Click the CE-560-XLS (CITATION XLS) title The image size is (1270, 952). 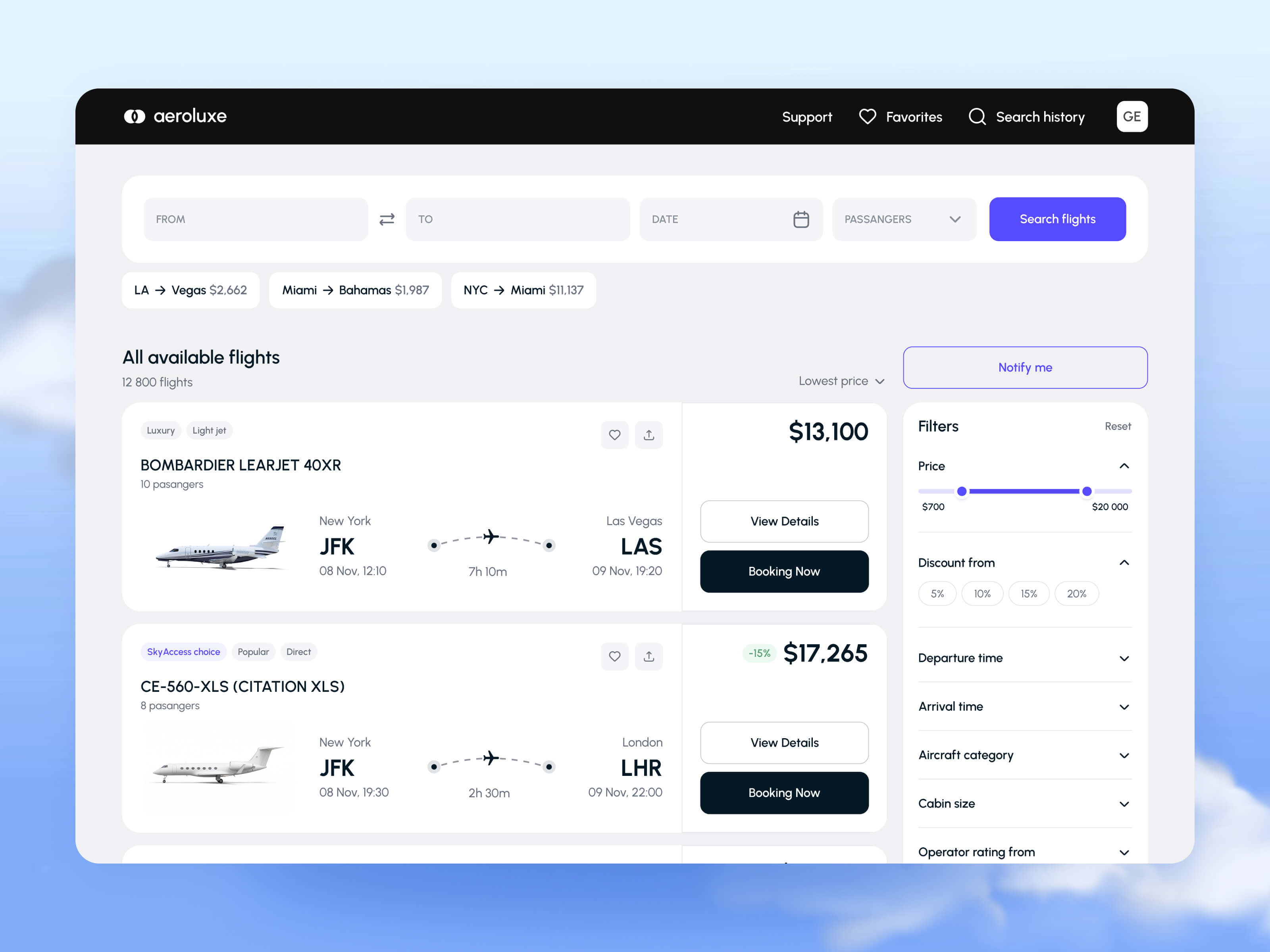(x=242, y=687)
